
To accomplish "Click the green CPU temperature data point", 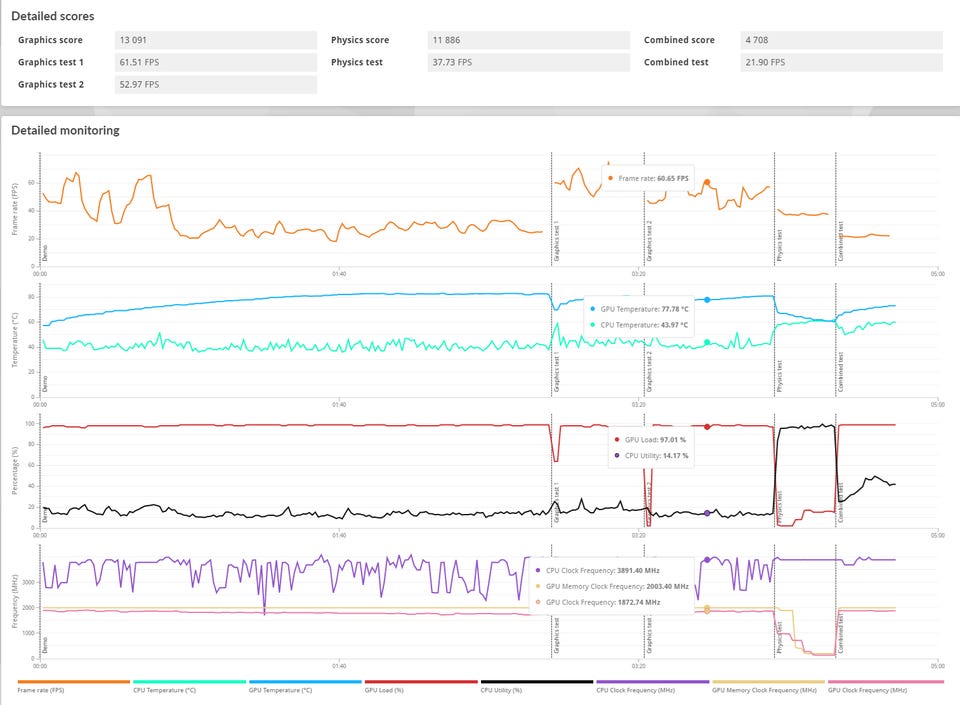I will tap(707, 343).
